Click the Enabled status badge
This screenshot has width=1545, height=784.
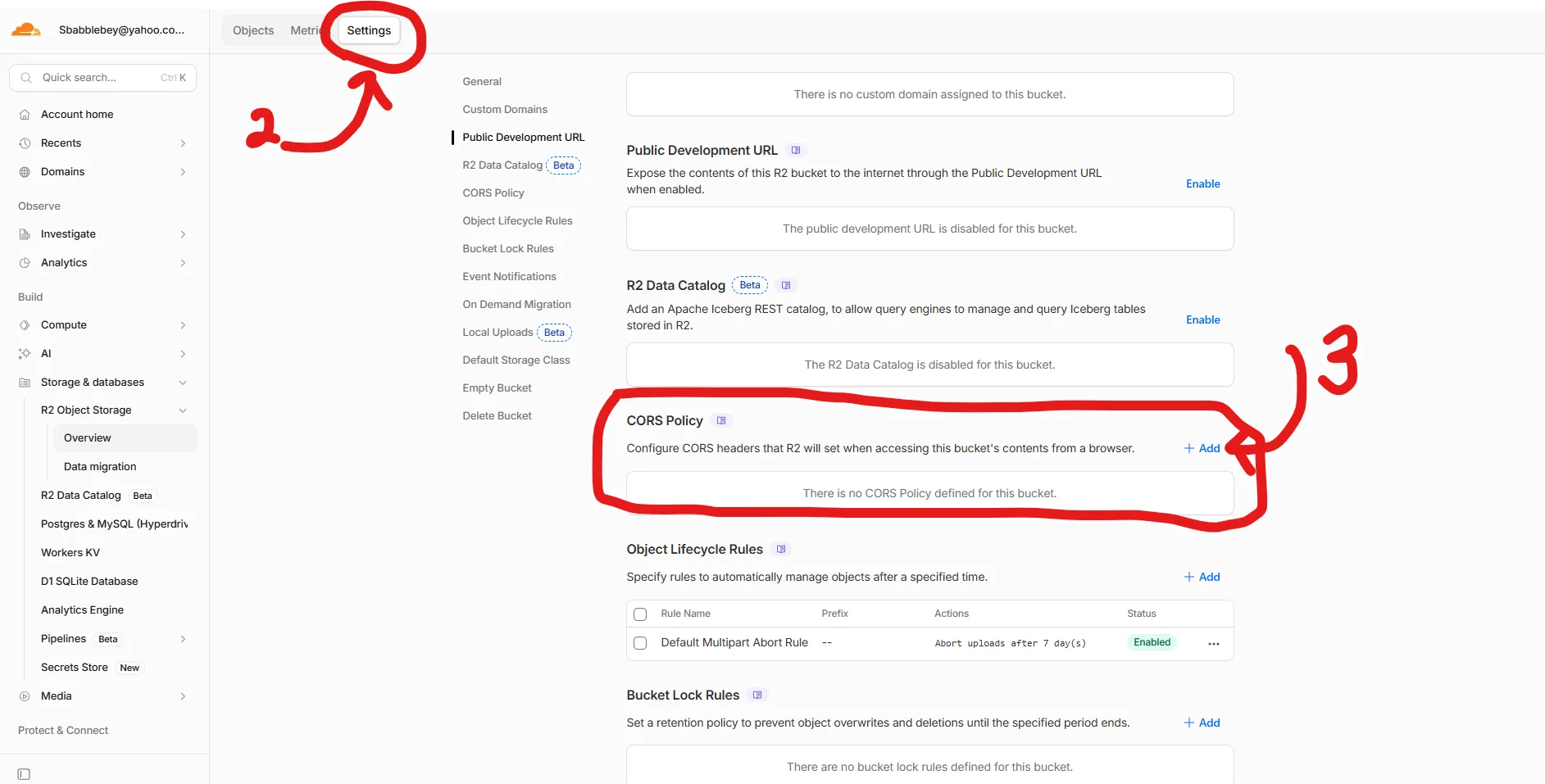[1152, 643]
